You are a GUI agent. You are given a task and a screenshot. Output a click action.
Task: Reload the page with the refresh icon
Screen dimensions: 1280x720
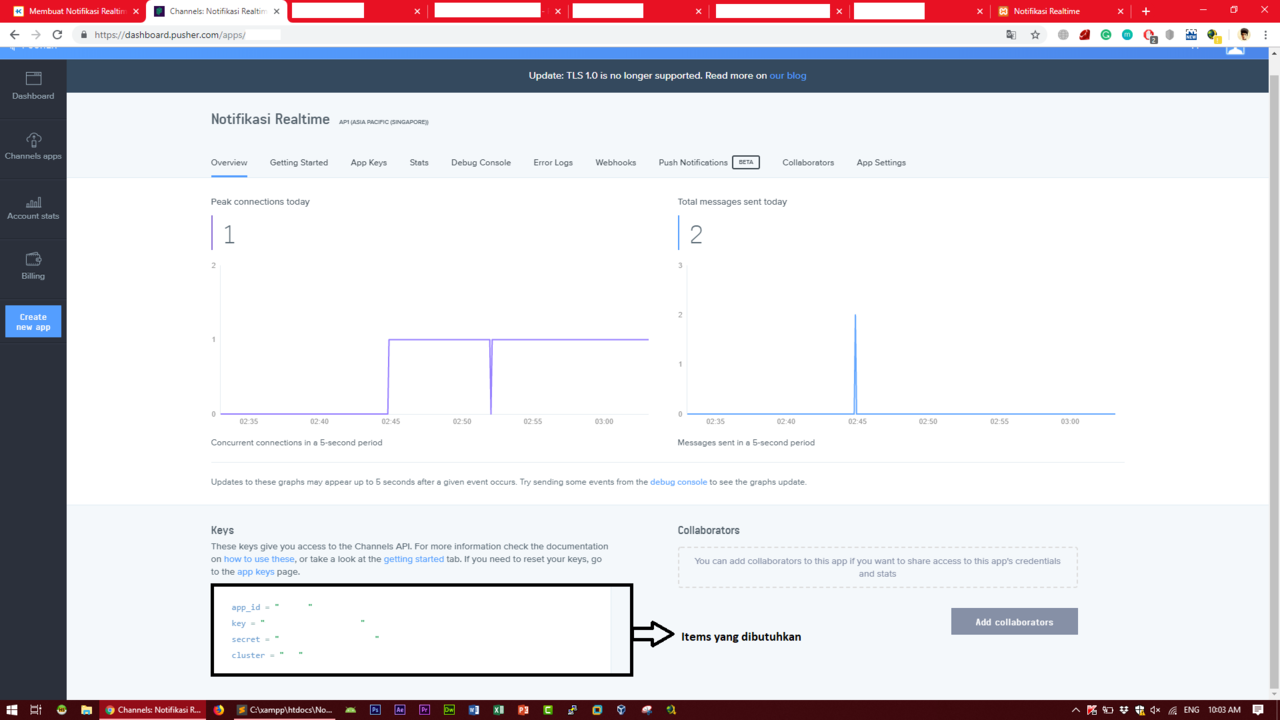pyautogui.click(x=57, y=35)
